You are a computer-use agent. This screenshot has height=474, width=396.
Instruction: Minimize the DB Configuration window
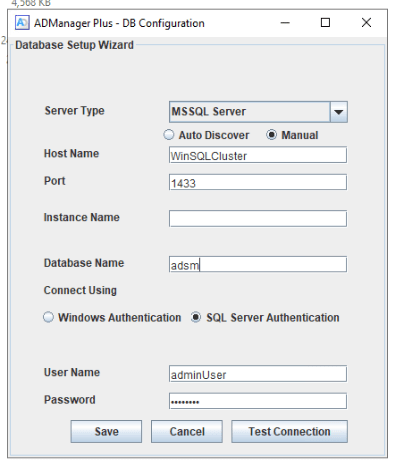tap(285, 23)
